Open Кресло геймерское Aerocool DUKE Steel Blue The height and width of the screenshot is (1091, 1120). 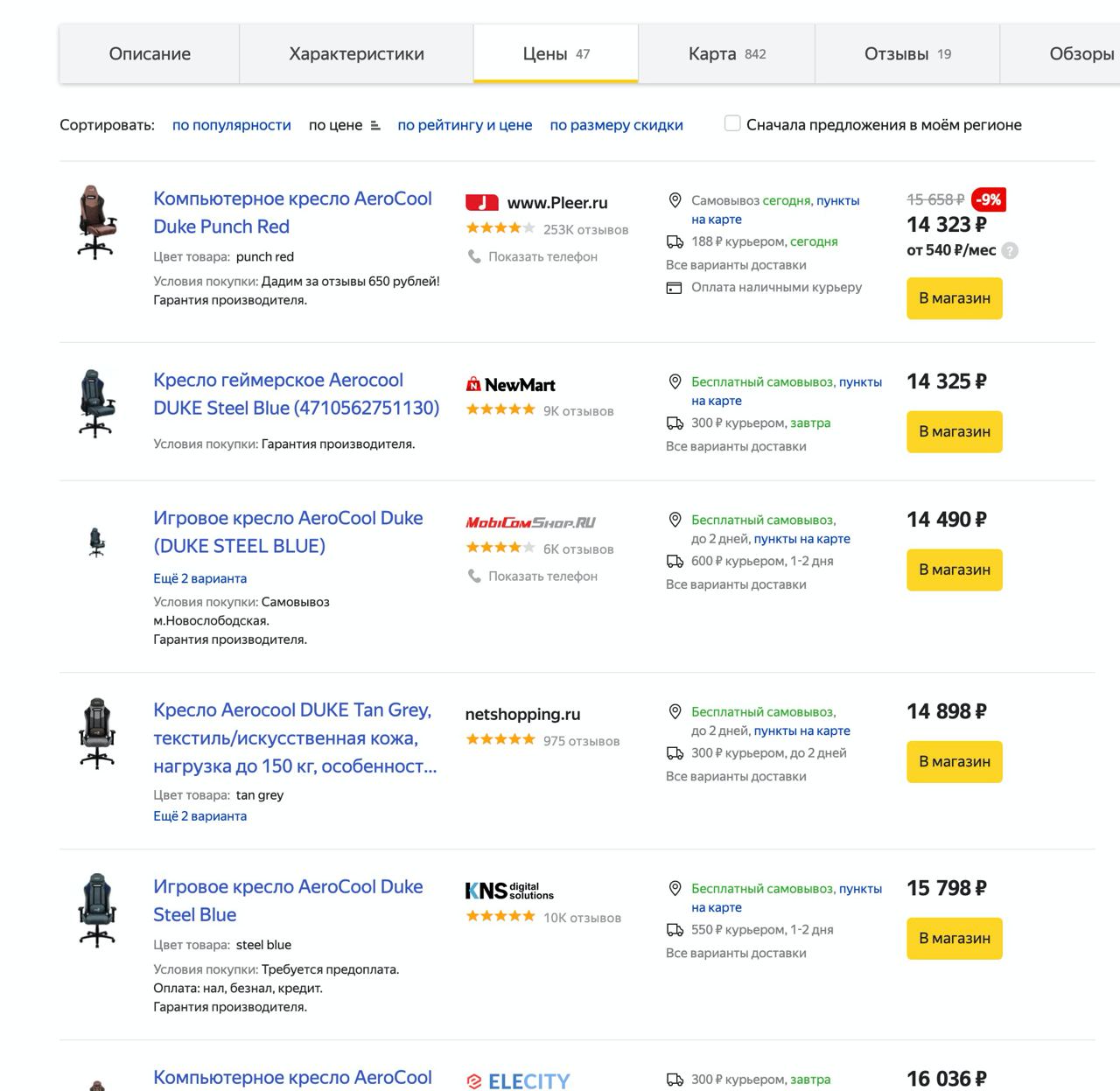pyautogui.click(x=296, y=394)
